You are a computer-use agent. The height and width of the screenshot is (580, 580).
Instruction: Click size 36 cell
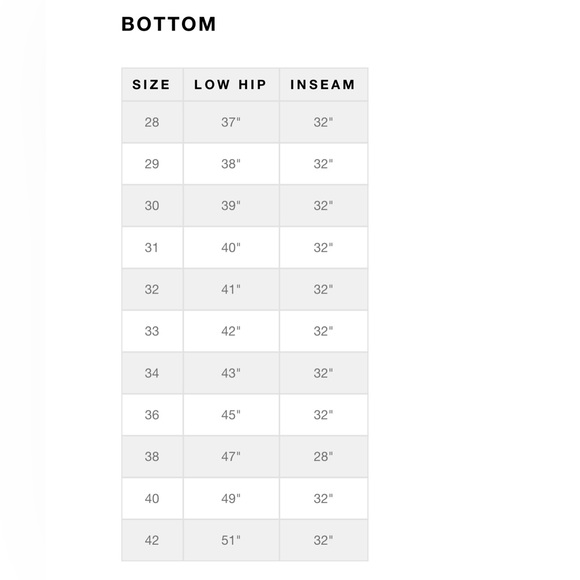coord(152,415)
